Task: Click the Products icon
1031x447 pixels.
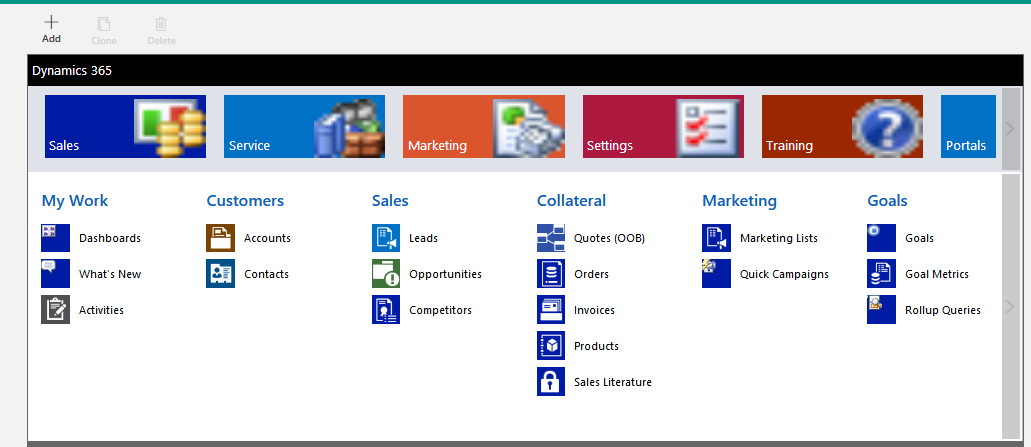Action: tap(551, 346)
